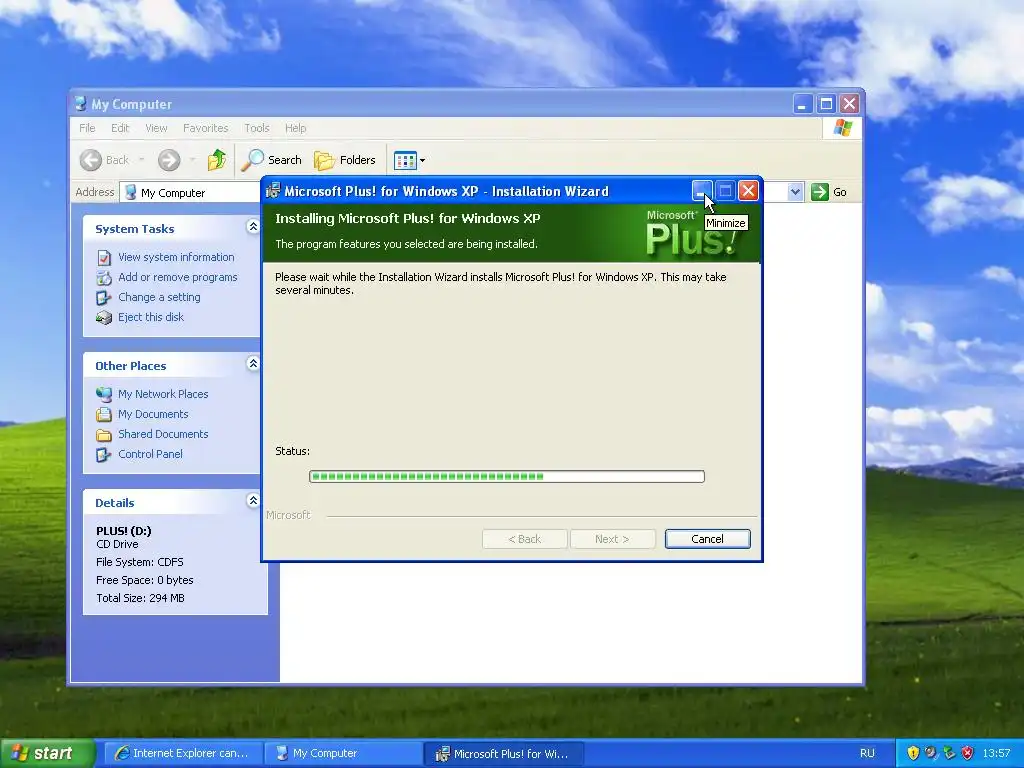Click the installation progress bar
Screen dimensions: 1024x768
pos(507,476)
